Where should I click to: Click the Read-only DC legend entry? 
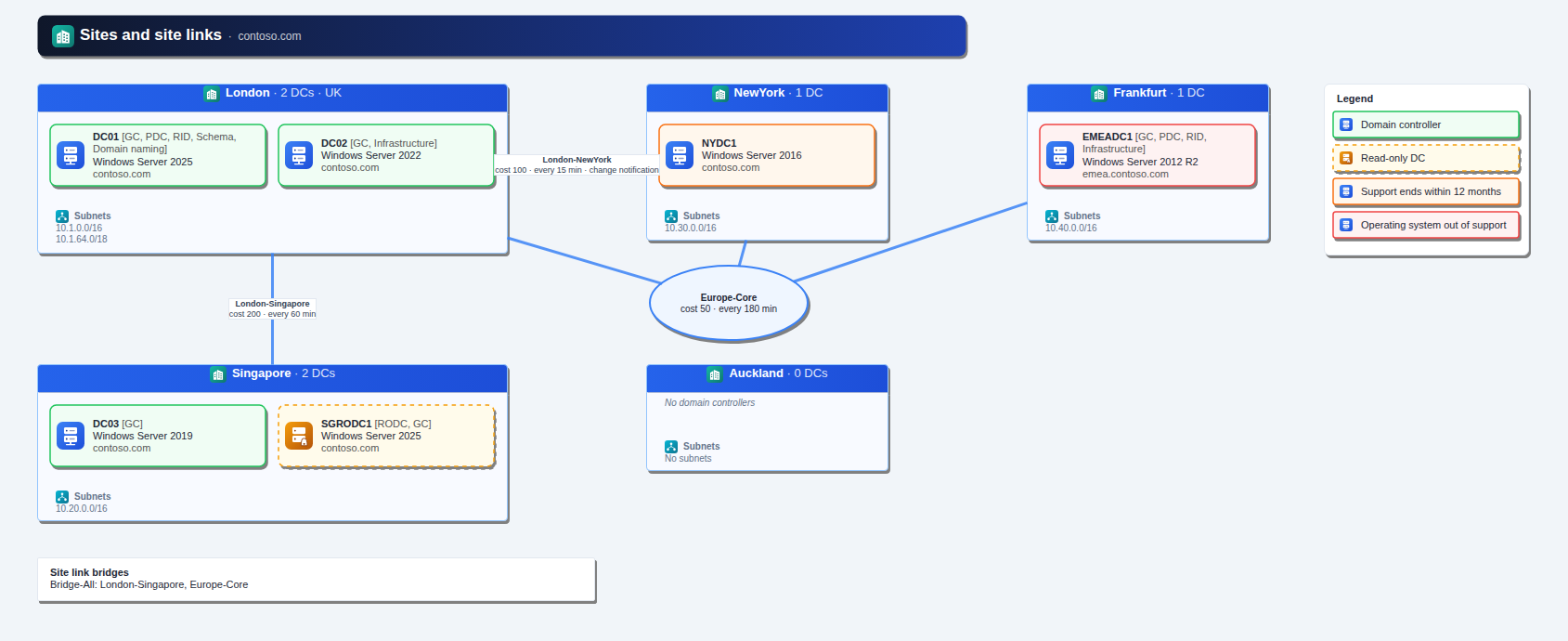(x=1426, y=158)
